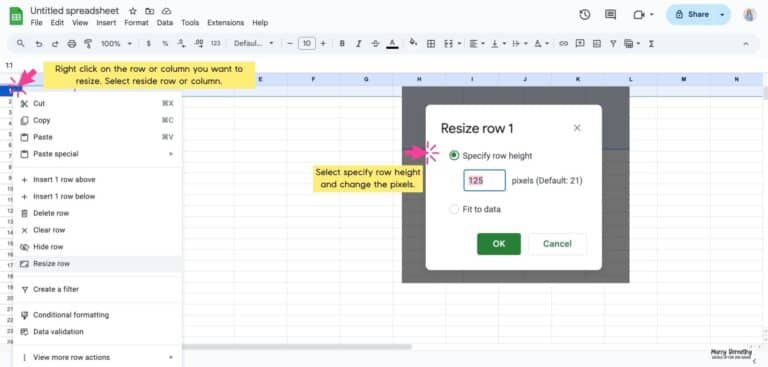Open the Format menu
This screenshot has height=367, width=768.
tap(136, 23)
